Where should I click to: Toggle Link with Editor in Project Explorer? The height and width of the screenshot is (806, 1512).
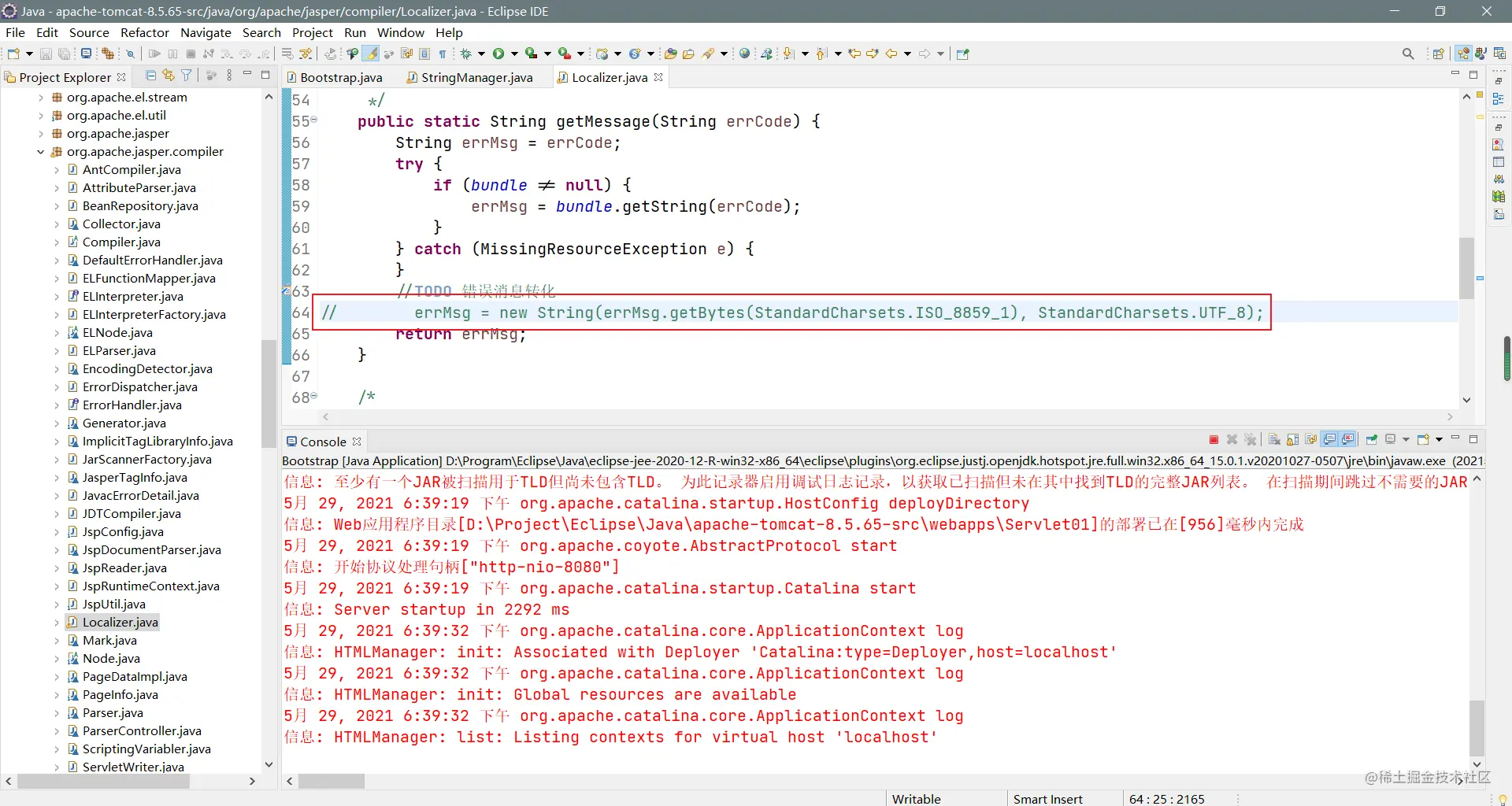click(x=169, y=76)
